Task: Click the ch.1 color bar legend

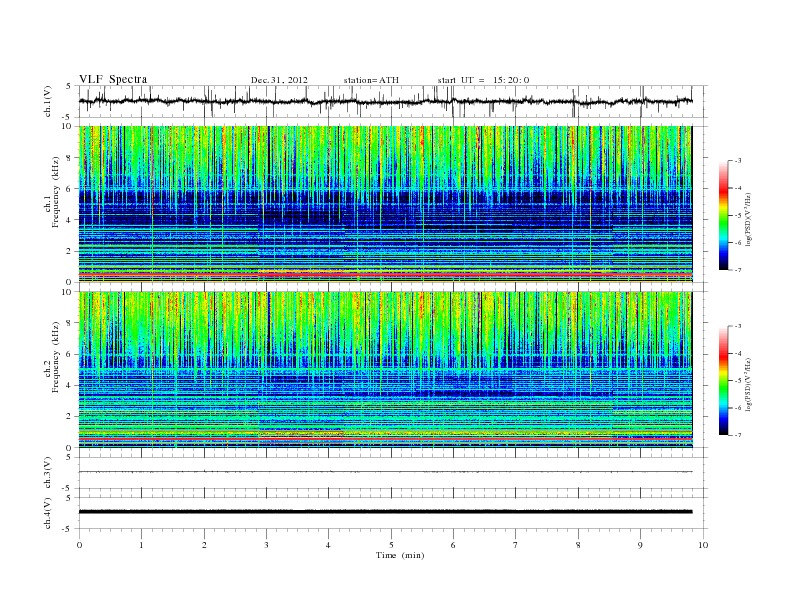Action: tap(724, 215)
